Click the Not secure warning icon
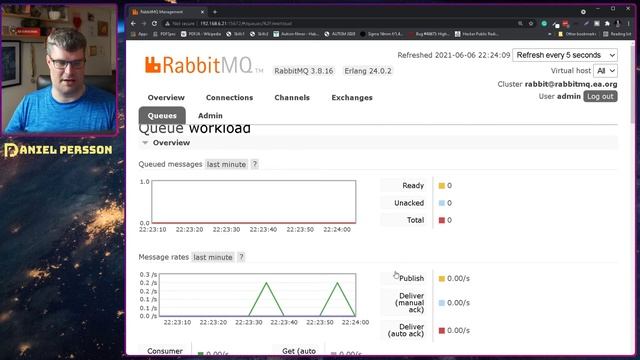This screenshot has width=640, height=360. click(x=167, y=24)
